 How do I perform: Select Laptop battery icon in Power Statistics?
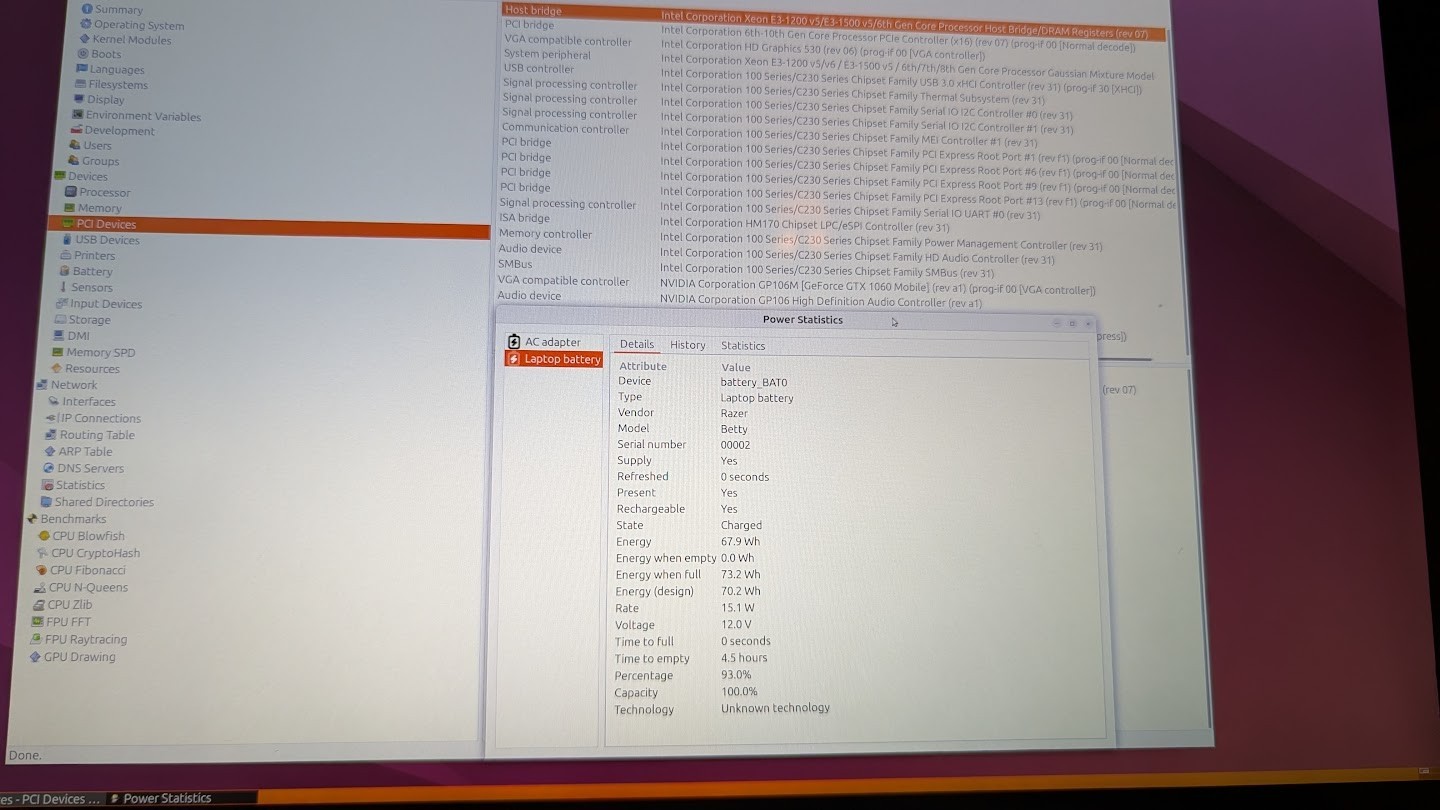click(x=514, y=359)
